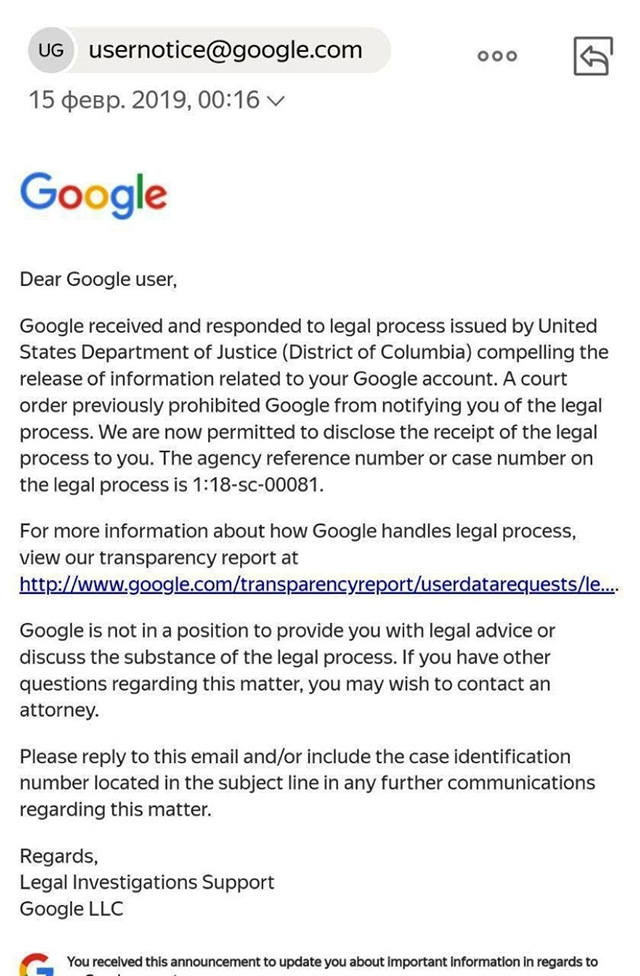Tap the UG sender avatar

(x=50, y=50)
